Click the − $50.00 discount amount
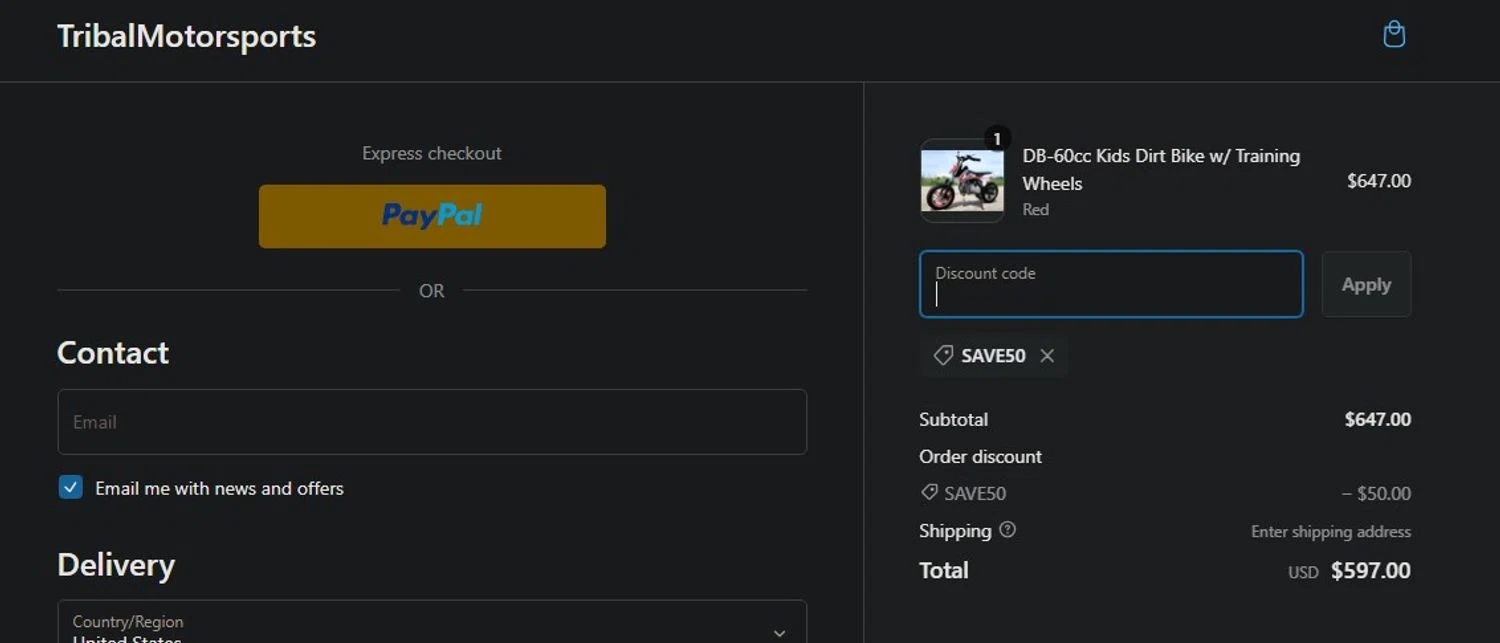This screenshot has width=1500, height=643. coord(1376,494)
